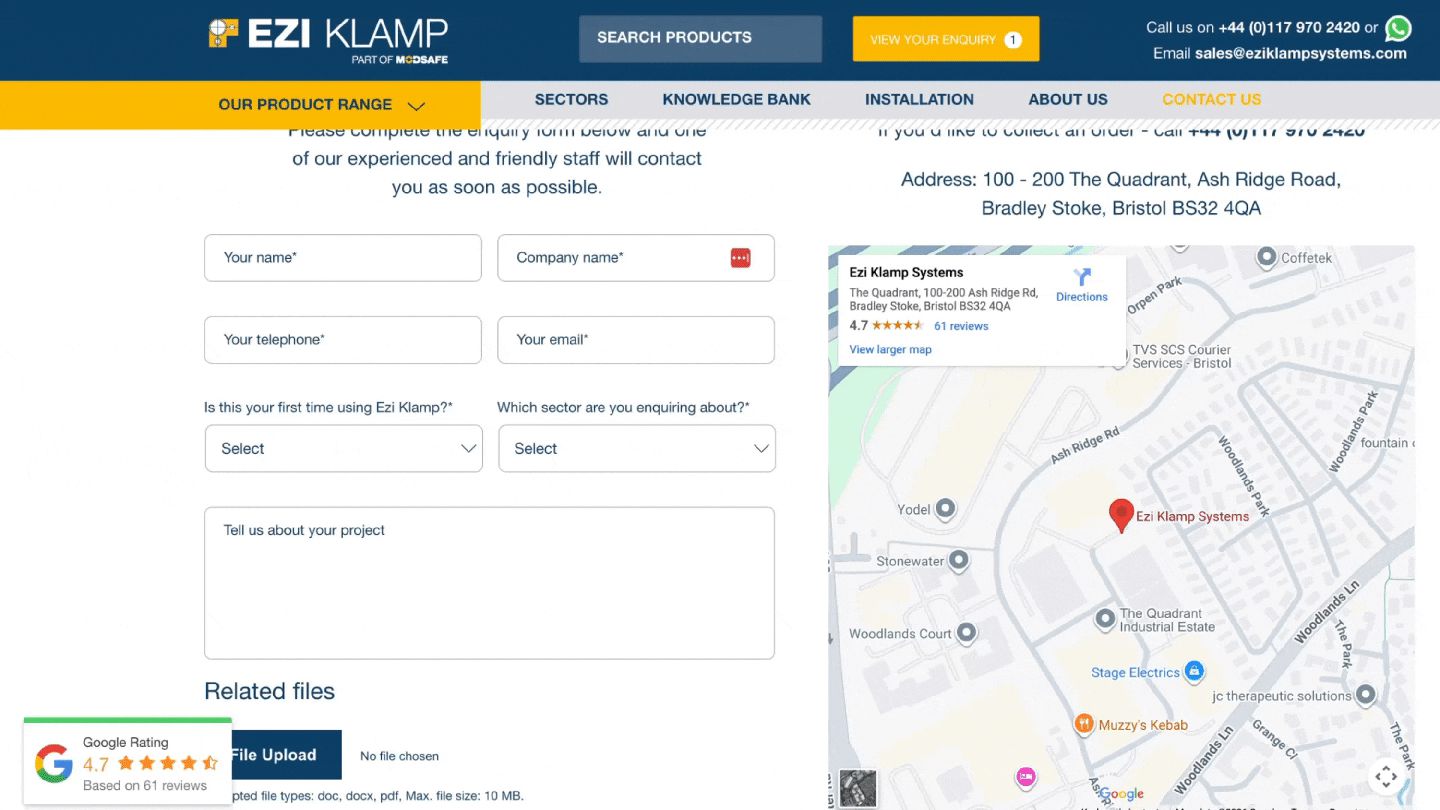Open the Installation menu
The image size is (1440, 810).
(x=919, y=99)
